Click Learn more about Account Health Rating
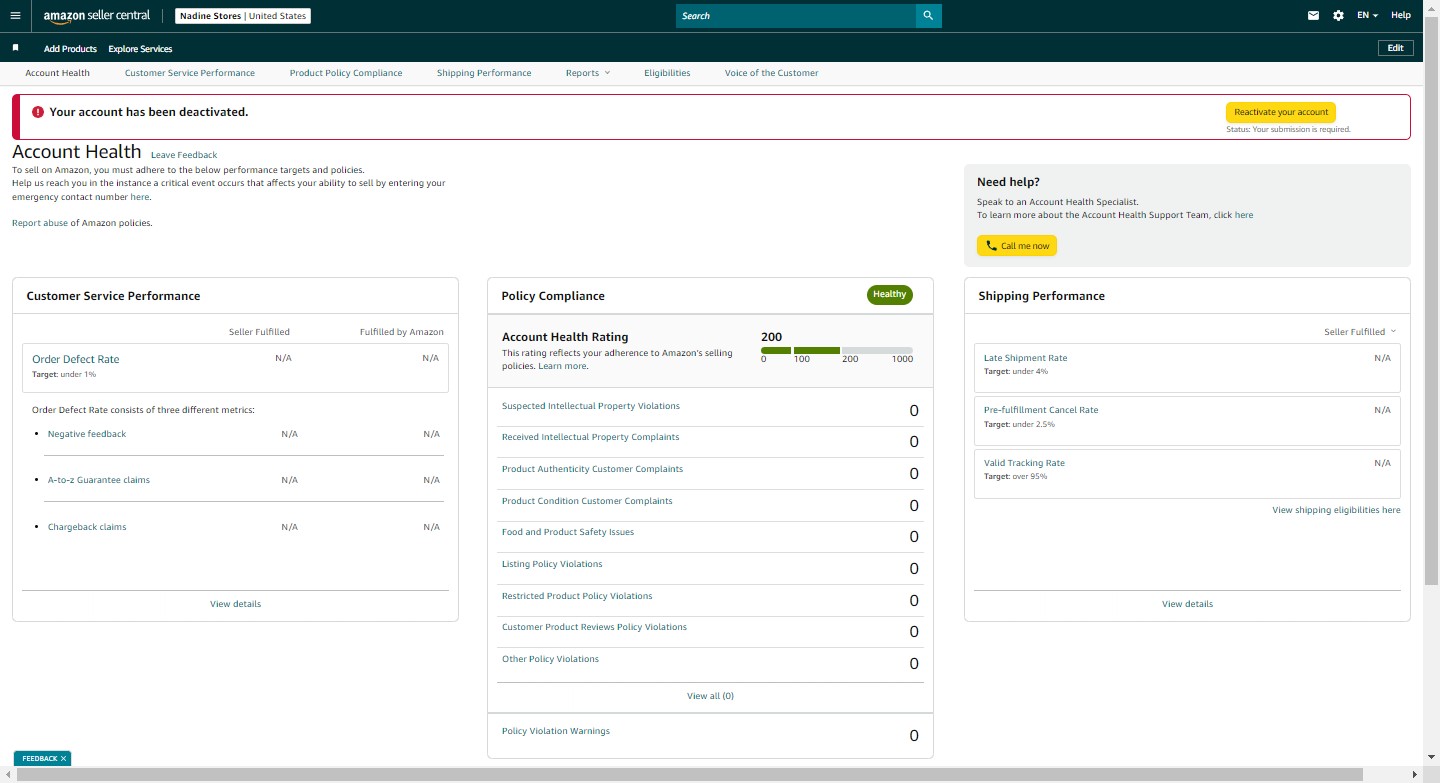 coord(562,366)
